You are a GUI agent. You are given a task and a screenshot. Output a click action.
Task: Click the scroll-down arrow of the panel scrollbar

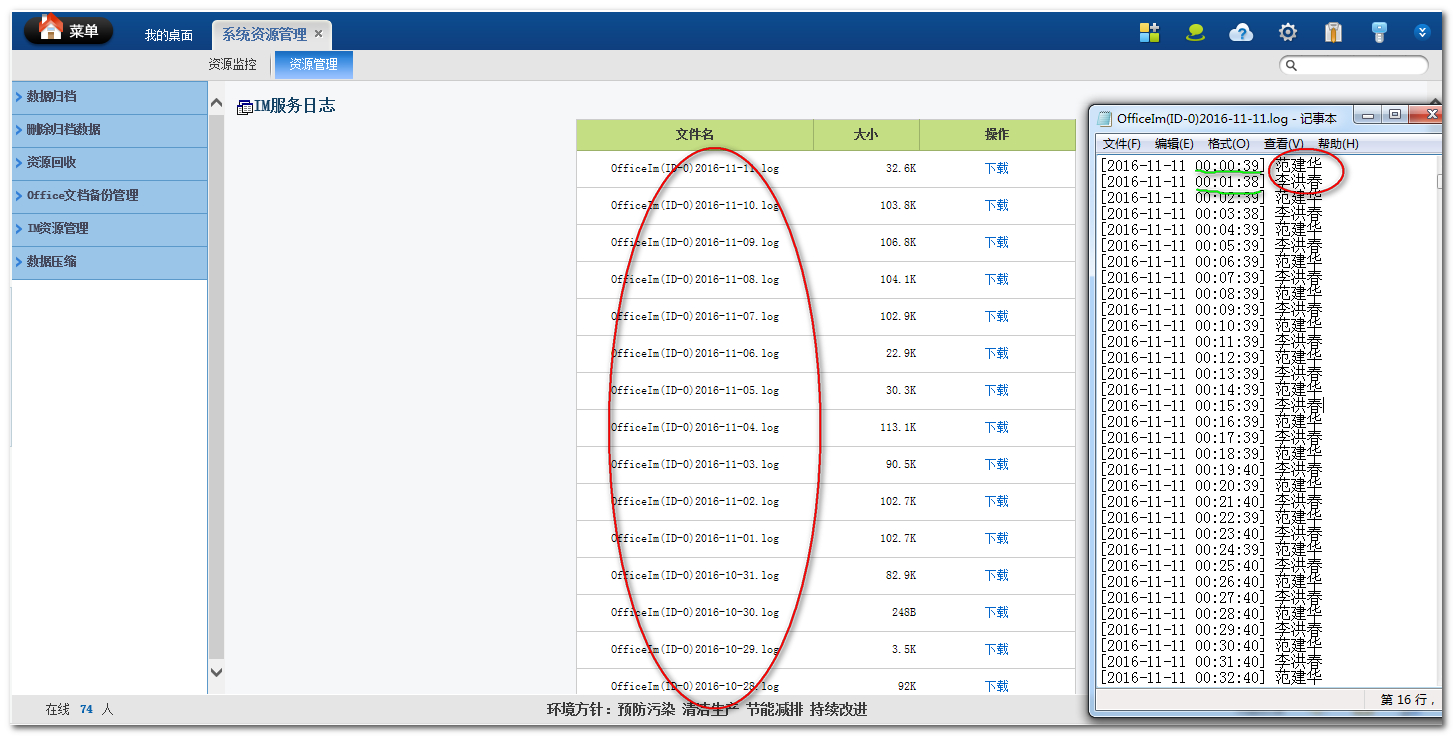[x=216, y=672]
